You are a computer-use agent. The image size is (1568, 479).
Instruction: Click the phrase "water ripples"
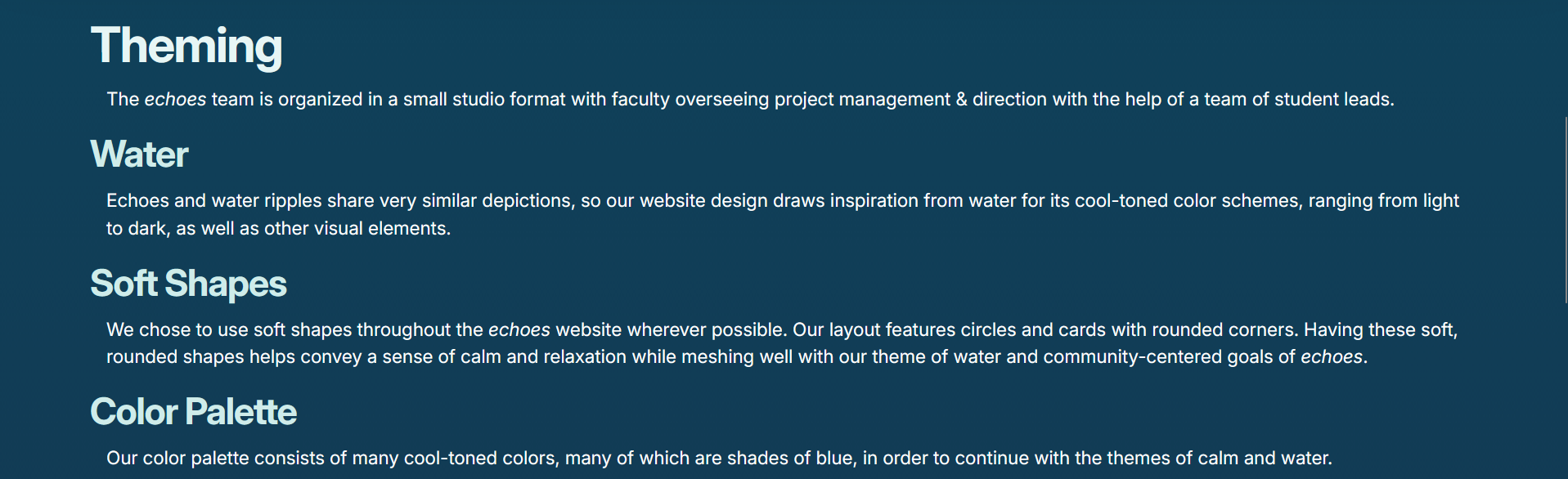coord(266,201)
